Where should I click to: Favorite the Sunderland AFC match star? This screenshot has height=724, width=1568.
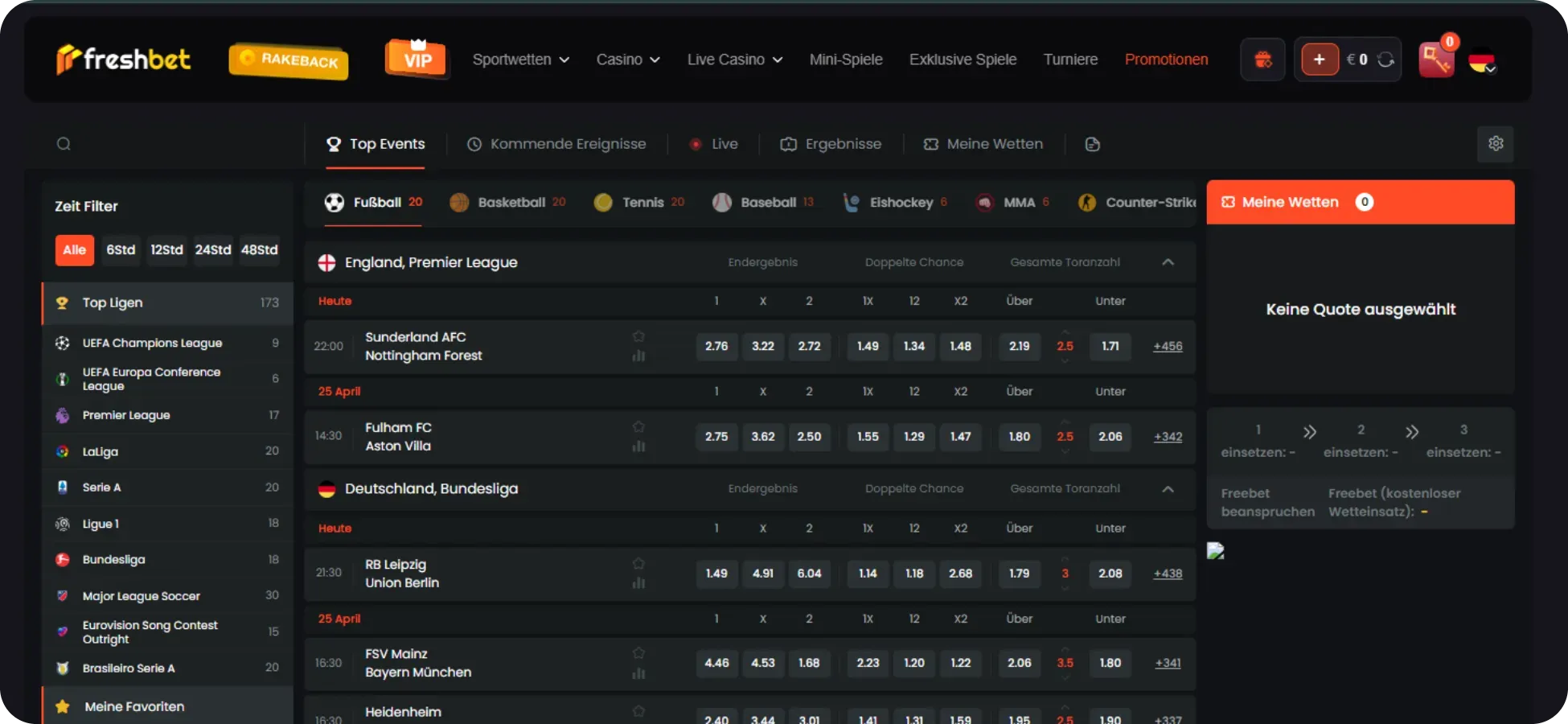point(638,336)
